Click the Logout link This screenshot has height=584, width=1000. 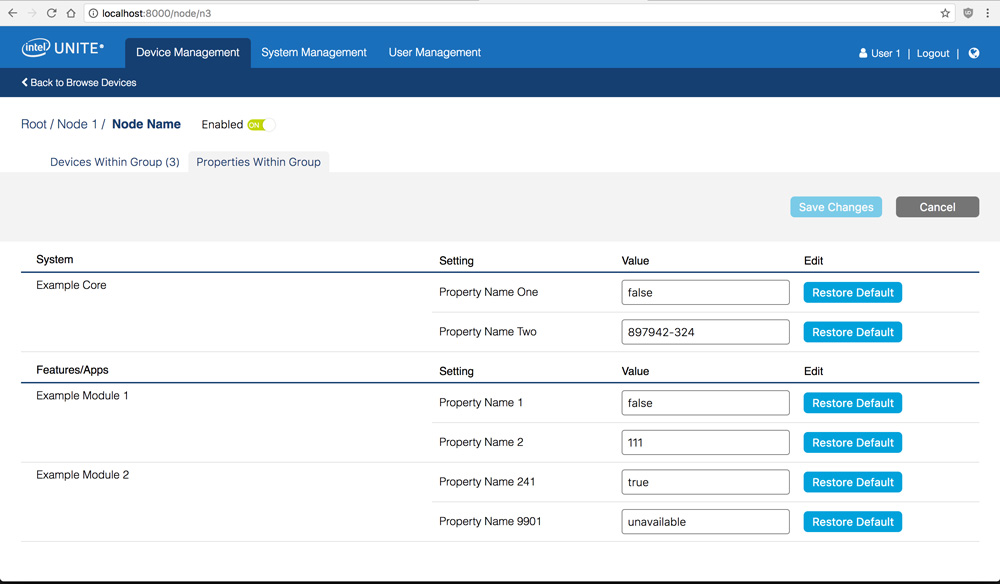pyautogui.click(x=933, y=53)
